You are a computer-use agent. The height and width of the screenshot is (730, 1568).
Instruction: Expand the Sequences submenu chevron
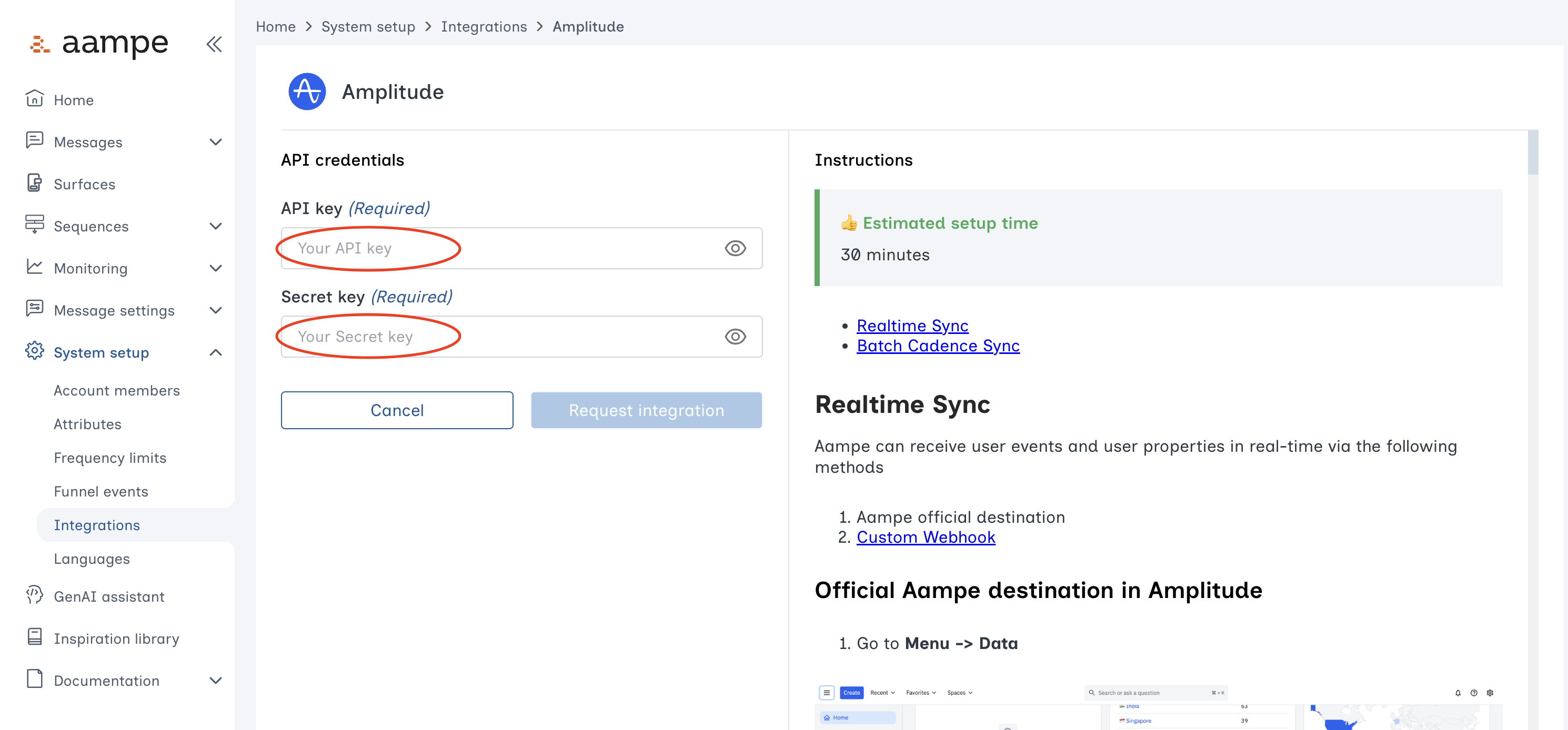[216, 226]
